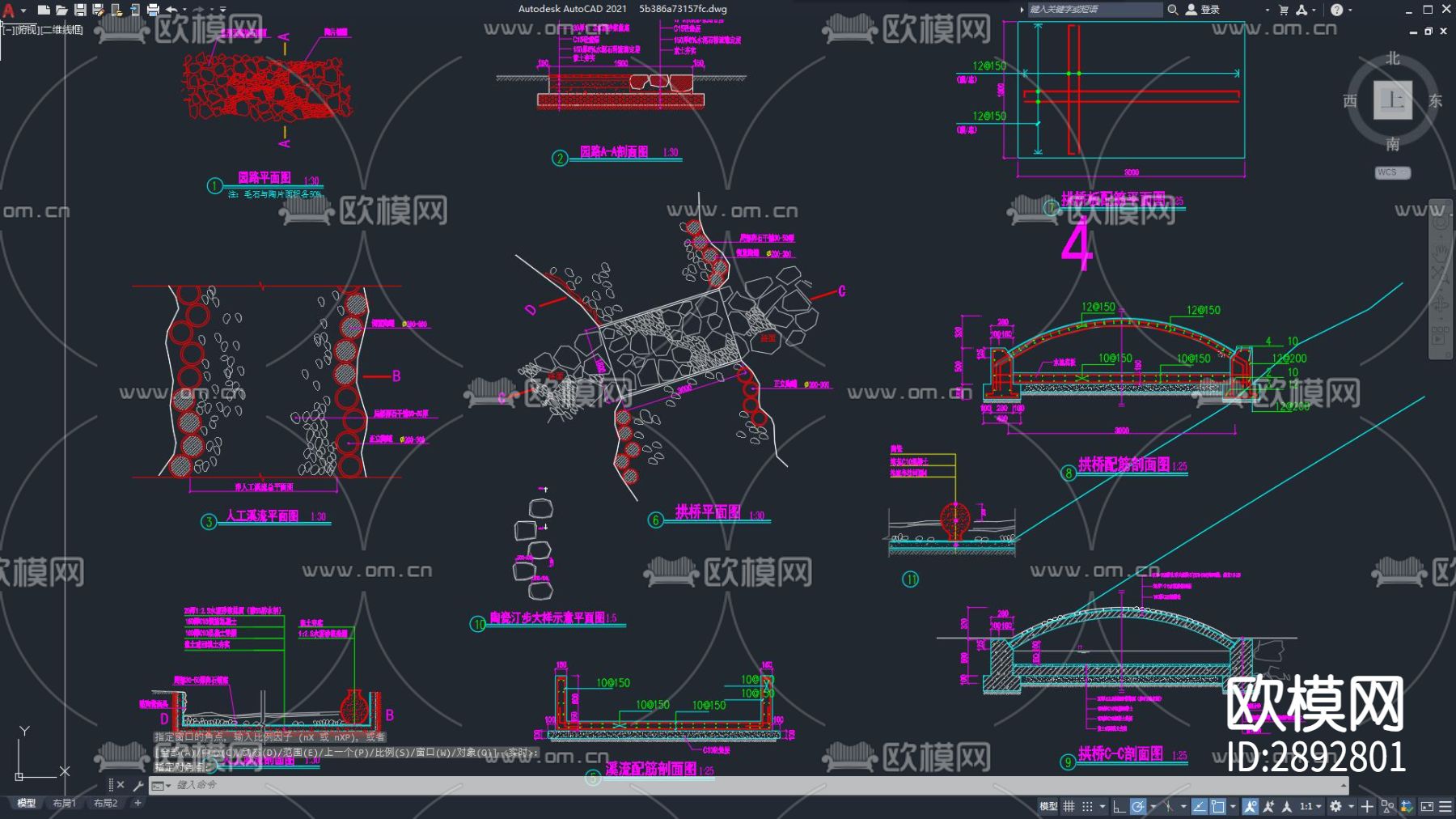Open Object Snap settings dropdown arrow

tap(1232, 806)
